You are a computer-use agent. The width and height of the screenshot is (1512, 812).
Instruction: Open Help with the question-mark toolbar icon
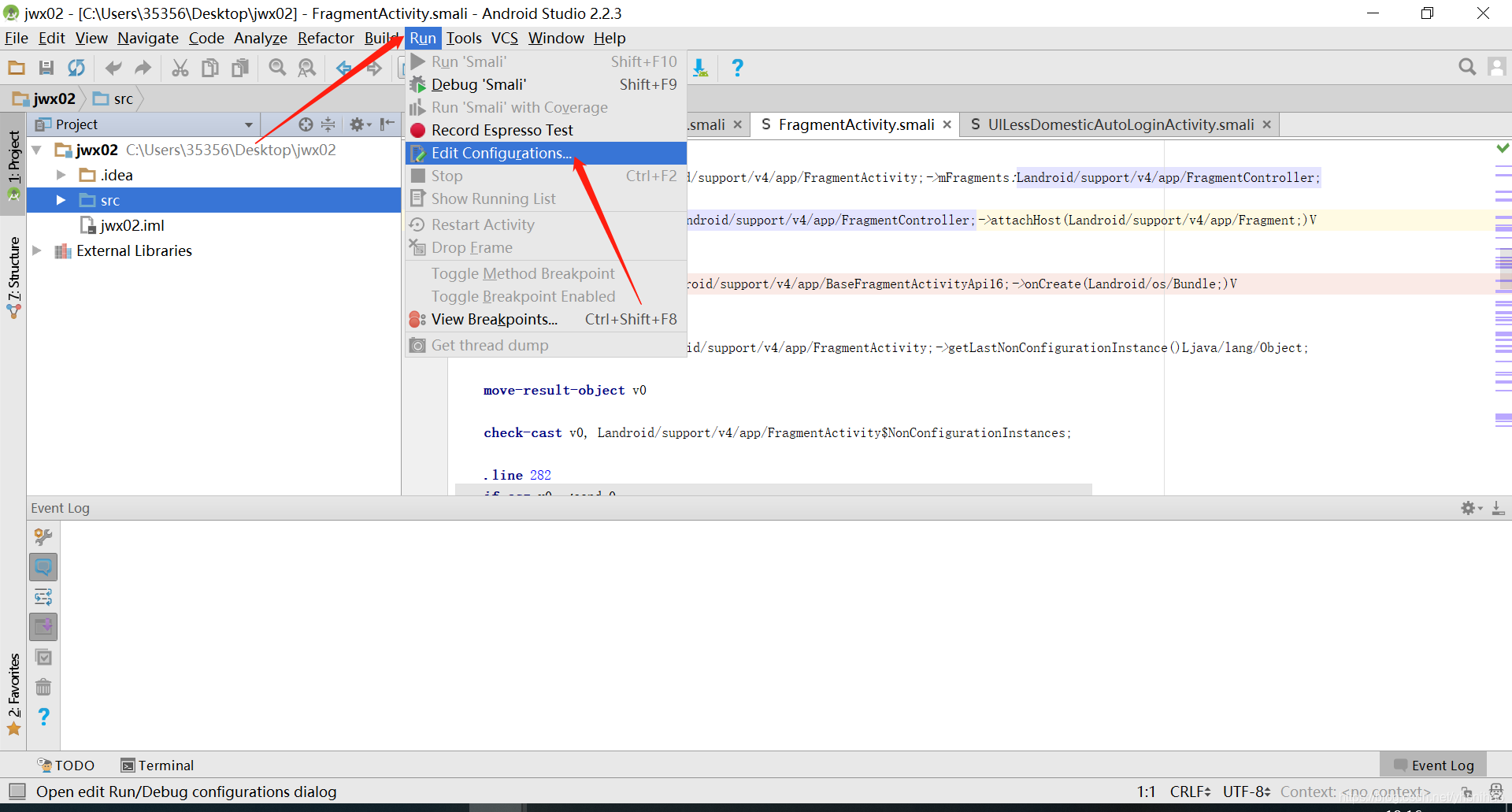(x=737, y=68)
